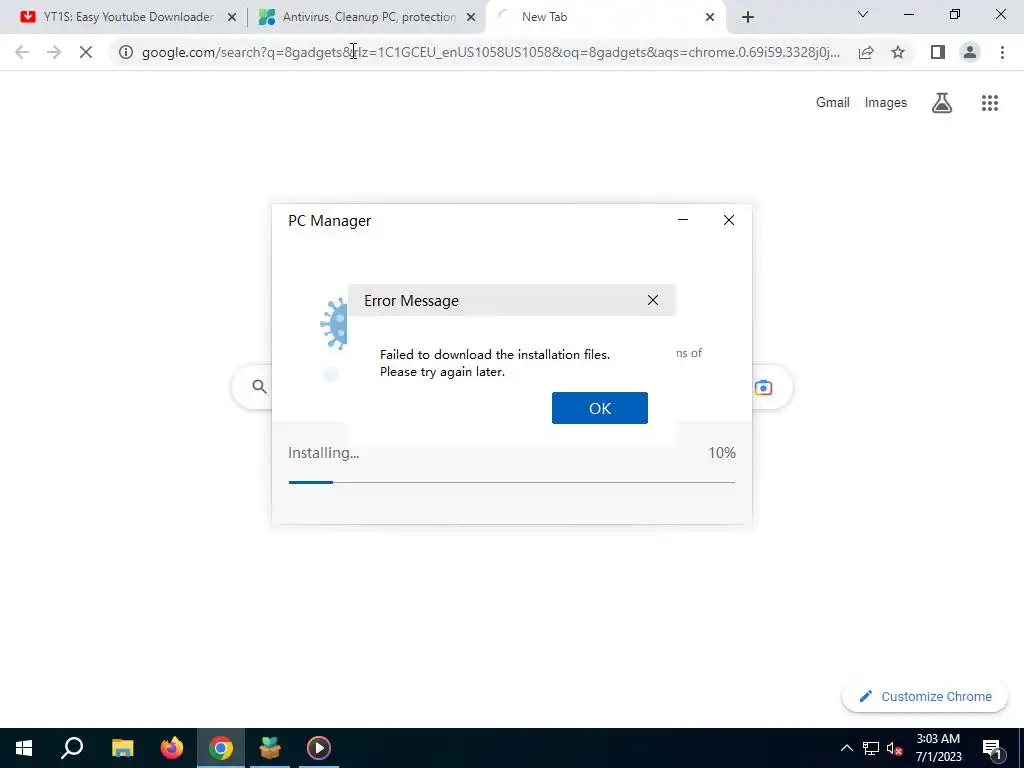Image resolution: width=1024 pixels, height=768 pixels.
Task: Open network status tray icon
Action: 871,748
